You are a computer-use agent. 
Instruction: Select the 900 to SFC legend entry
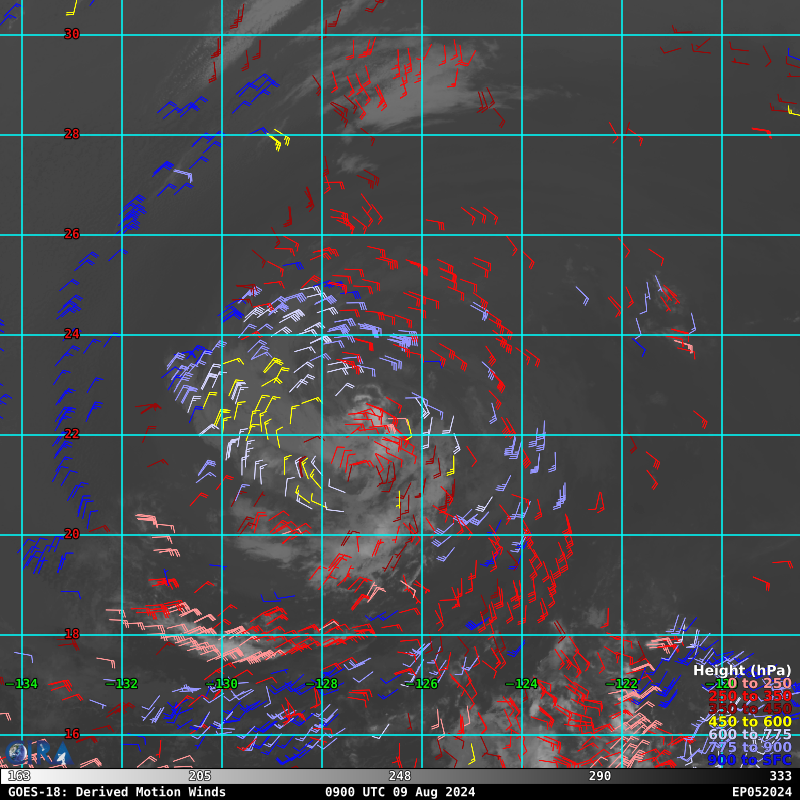[749, 760]
